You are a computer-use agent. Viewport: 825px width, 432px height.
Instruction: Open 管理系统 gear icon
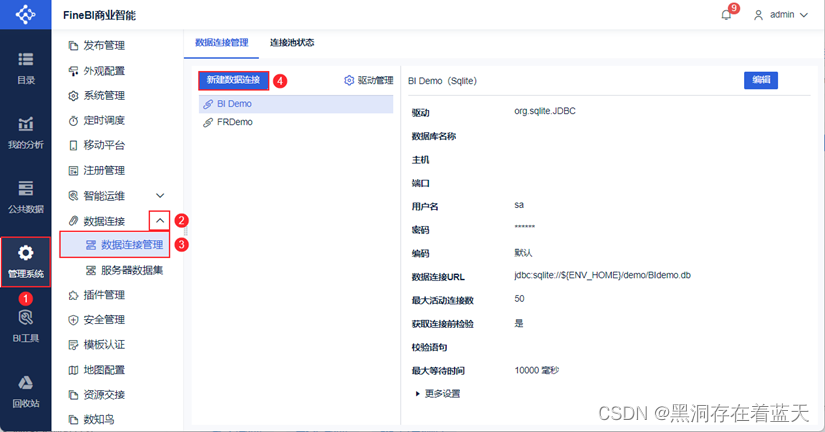pyautogui.click(x=25, y=253)
